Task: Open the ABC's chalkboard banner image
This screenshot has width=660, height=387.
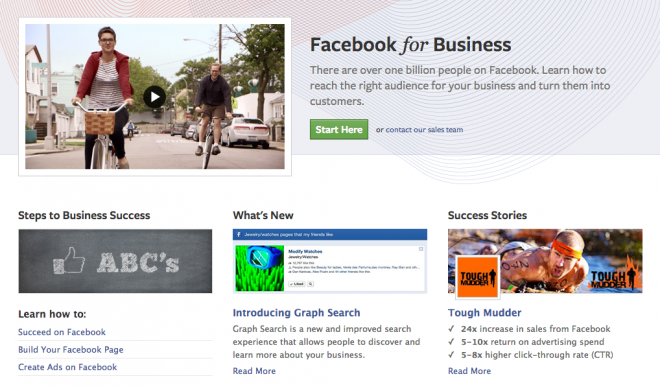Action: tap(115, 261)
